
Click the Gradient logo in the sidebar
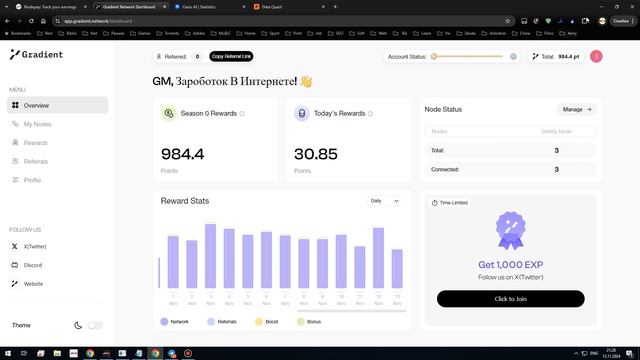pos(36,54)
